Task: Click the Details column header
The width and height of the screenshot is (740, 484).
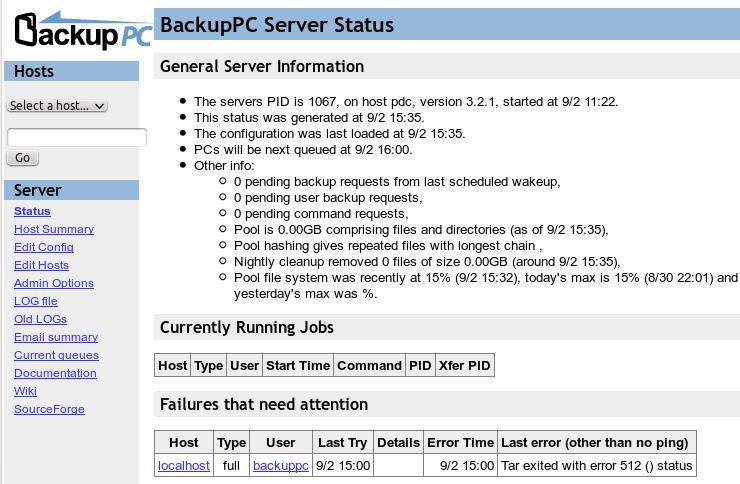Action: tap(398, 442)
